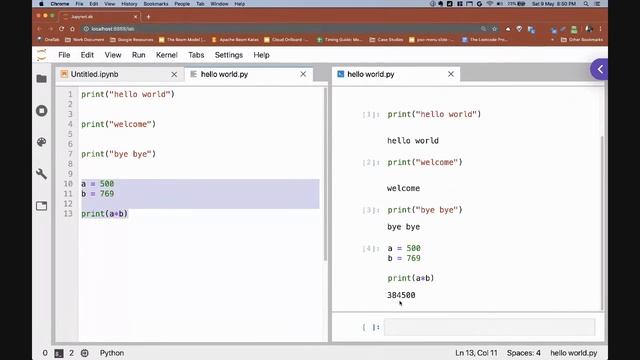640x360 pixels.
Task: Click editor line 1 print("hello world")
Action: (x=128, y=94)
